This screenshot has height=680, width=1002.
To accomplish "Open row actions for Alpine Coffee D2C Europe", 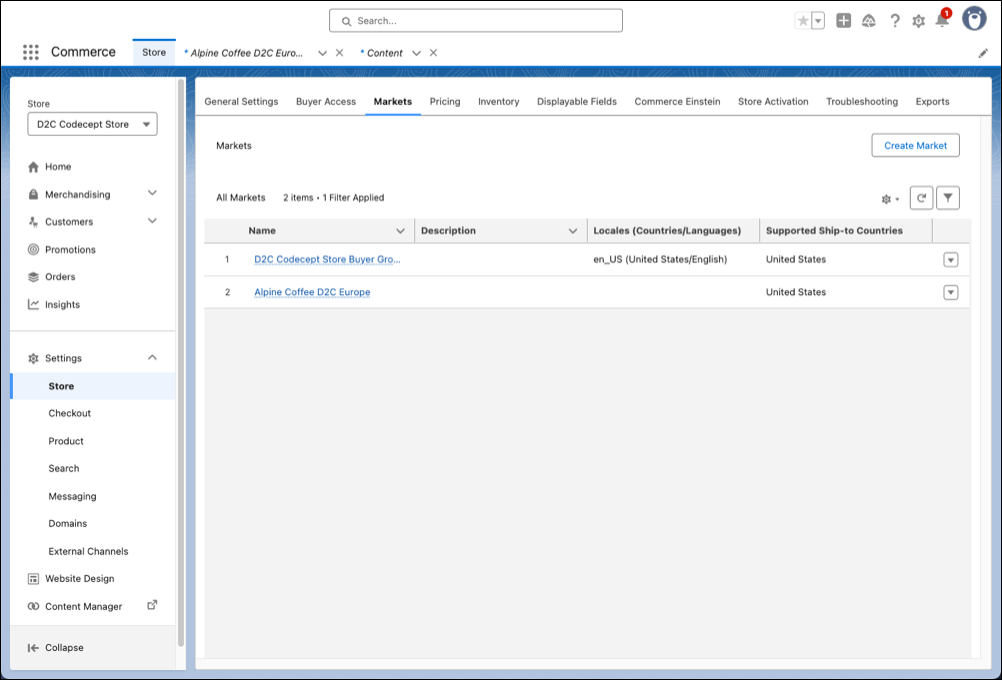I will point(951,292).
